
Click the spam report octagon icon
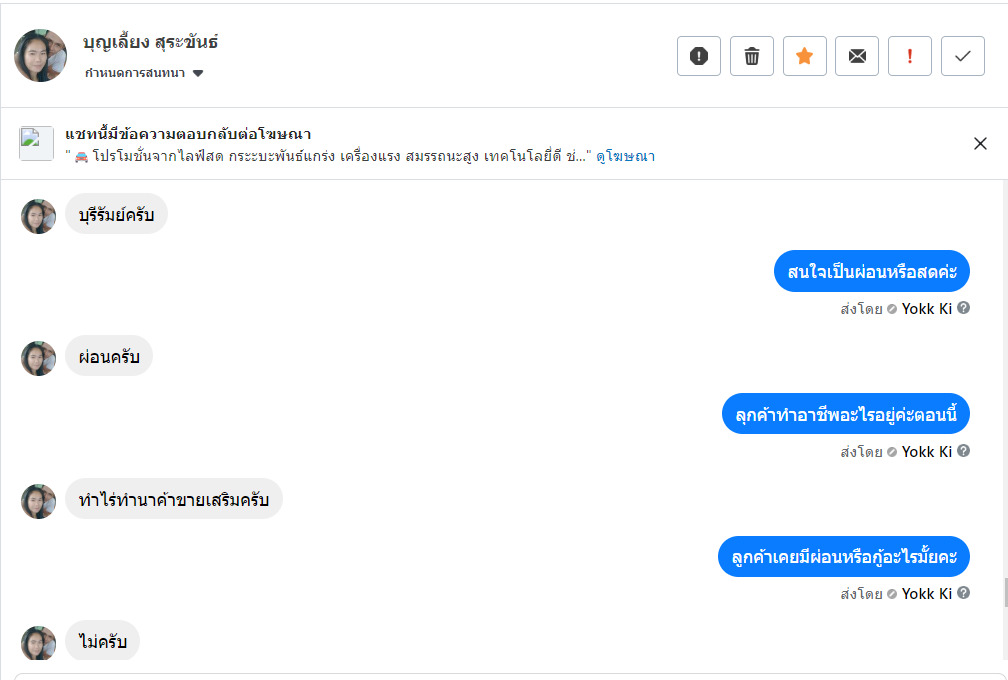coord(699,56)
